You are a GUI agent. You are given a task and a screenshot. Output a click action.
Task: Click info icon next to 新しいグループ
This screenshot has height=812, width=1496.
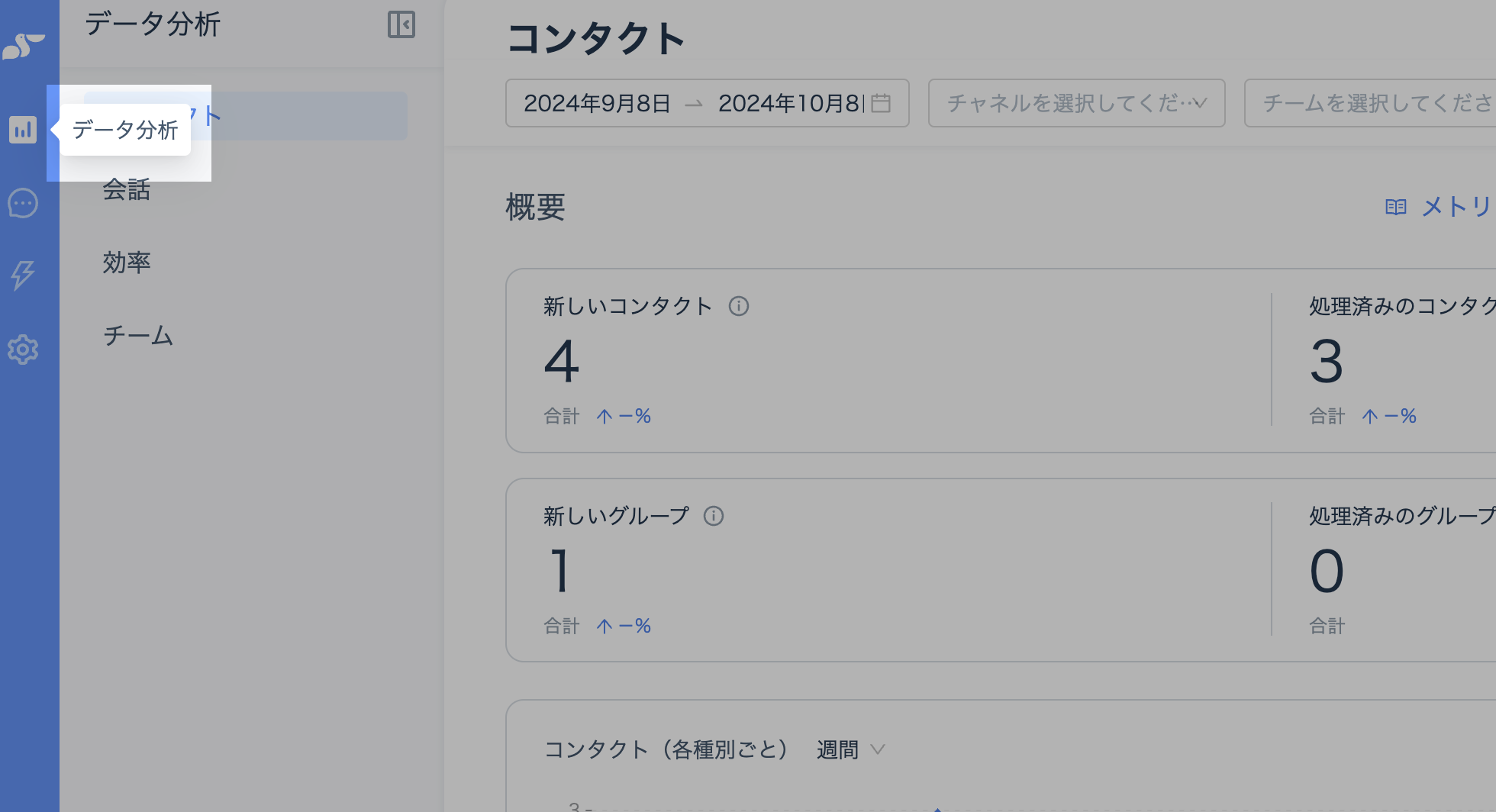point(714,516)
